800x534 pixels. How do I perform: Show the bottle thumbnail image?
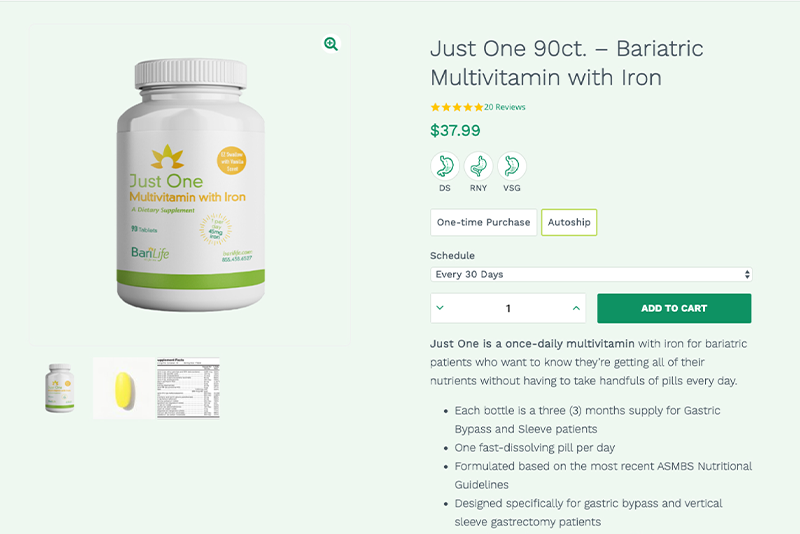pyautogui.click(x=60, y=388)
